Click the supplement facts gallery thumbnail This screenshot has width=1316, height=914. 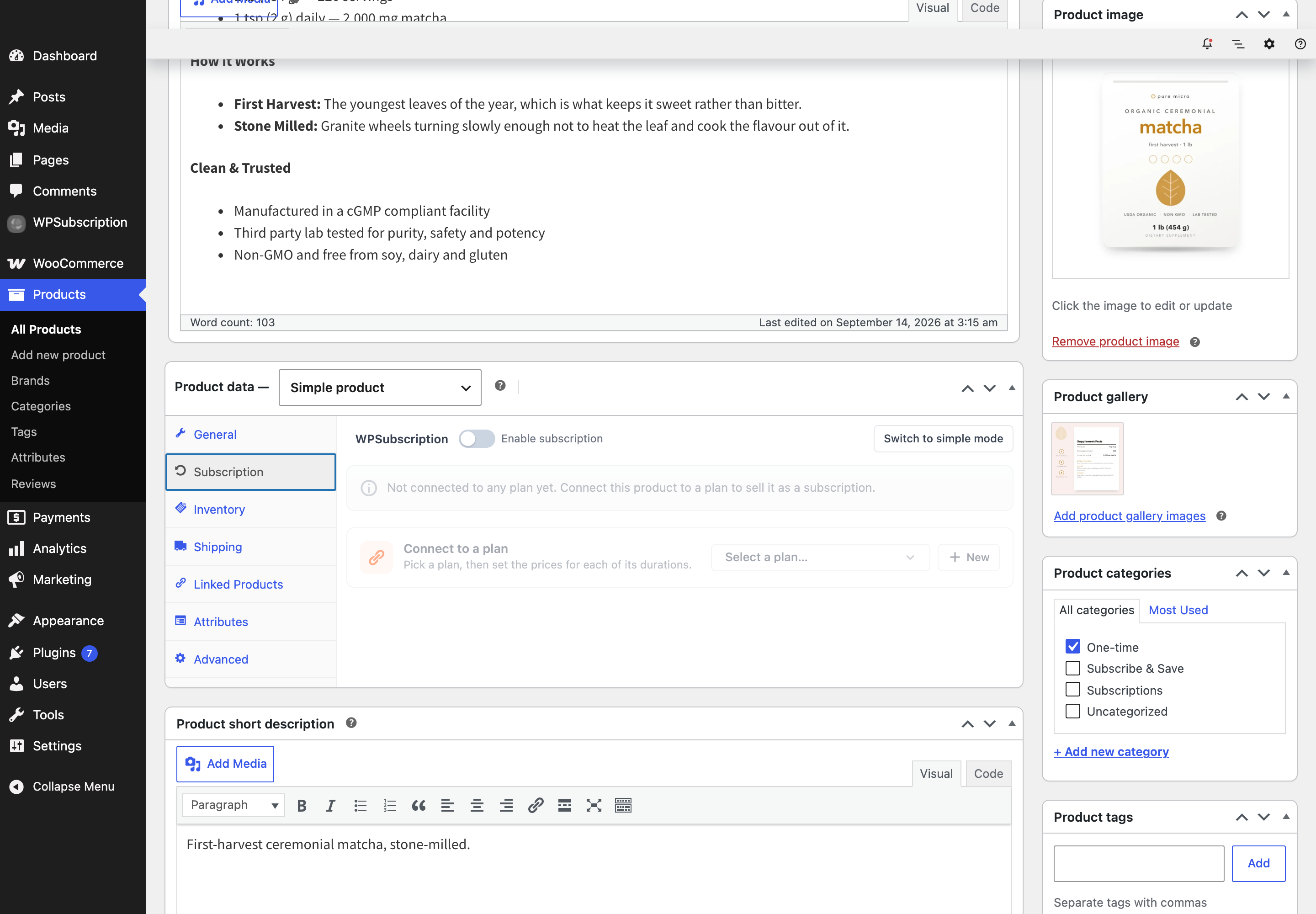(x=1087, y=459)
